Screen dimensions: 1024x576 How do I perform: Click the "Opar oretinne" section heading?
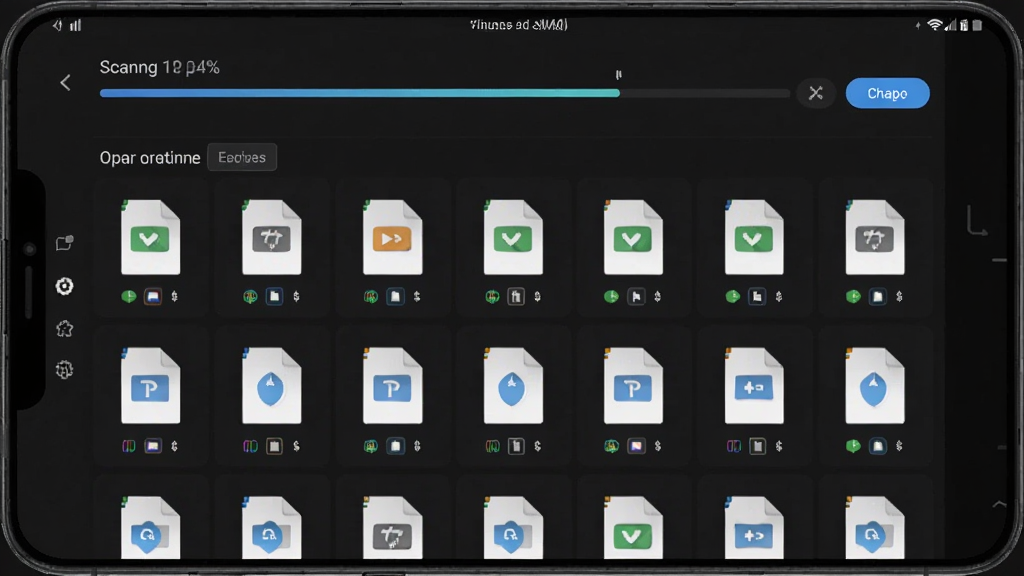tap(150, 158)
